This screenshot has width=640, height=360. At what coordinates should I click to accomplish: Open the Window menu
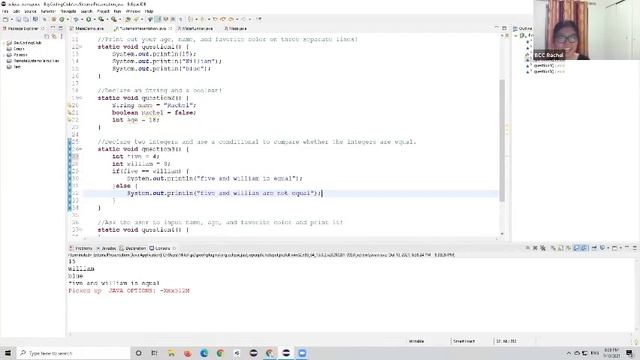point(133,11)
